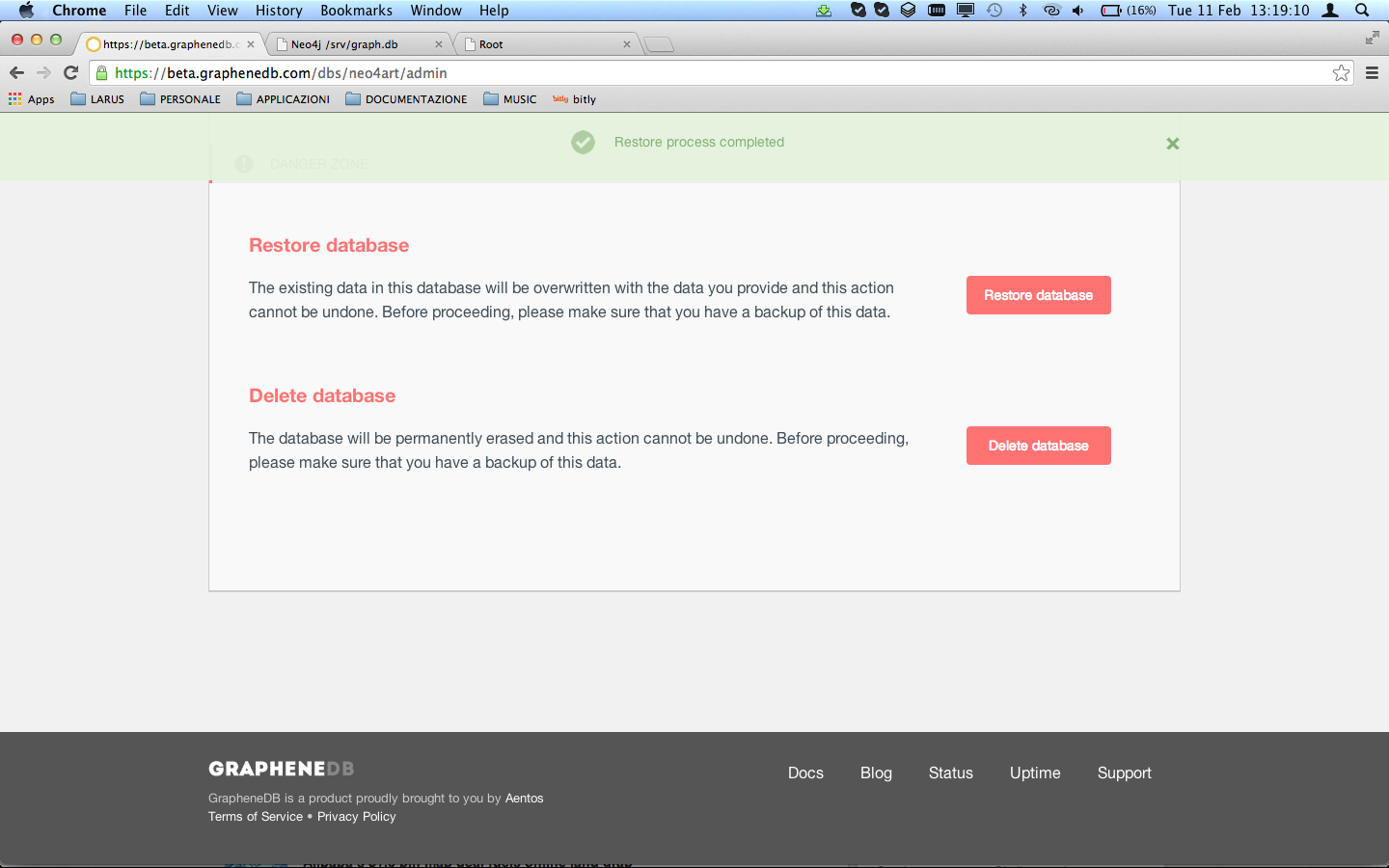
Task: Click the green SSL padlock icon
Action: [101, 73]
